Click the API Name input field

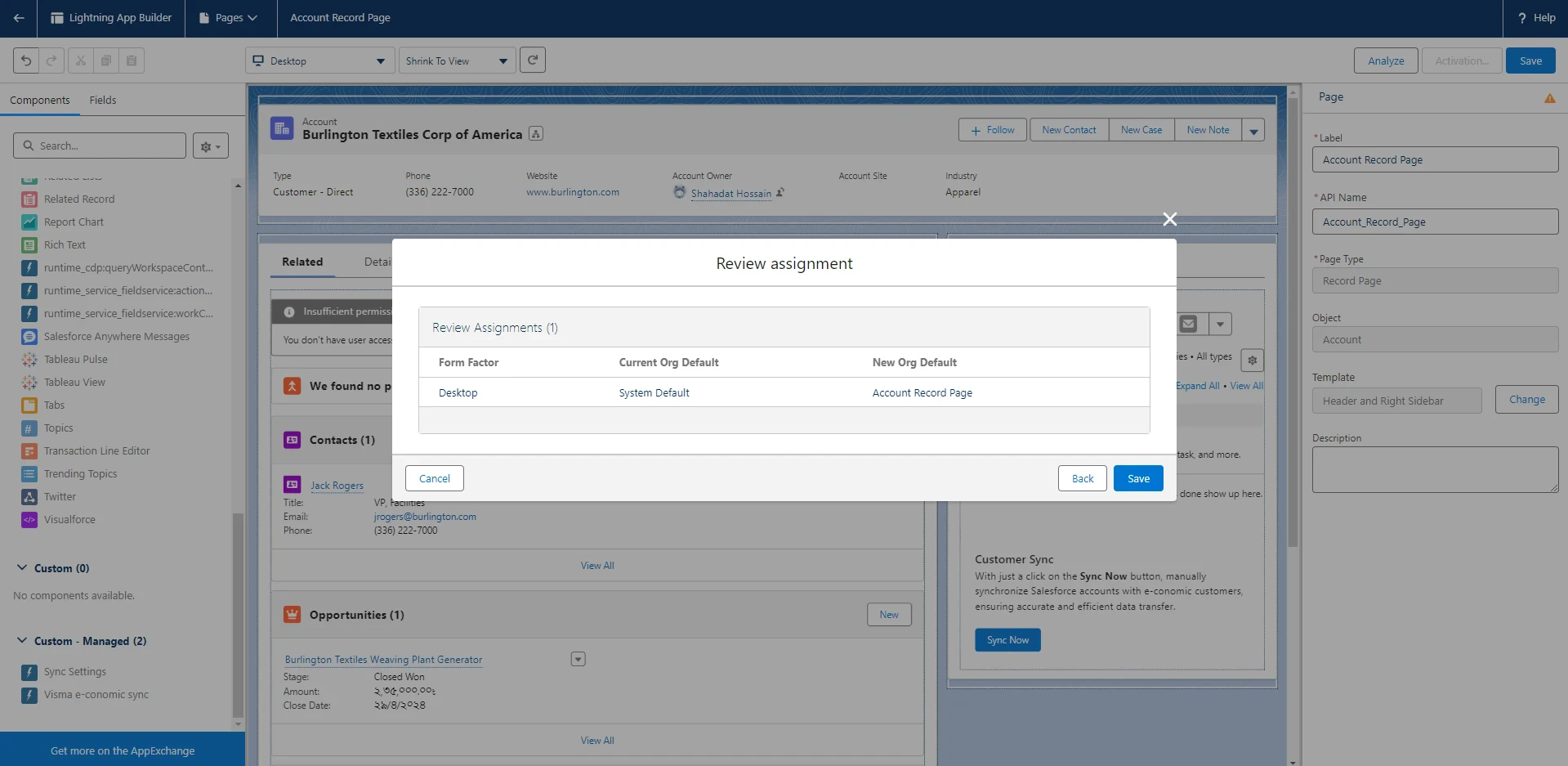tap(1435, 222)
